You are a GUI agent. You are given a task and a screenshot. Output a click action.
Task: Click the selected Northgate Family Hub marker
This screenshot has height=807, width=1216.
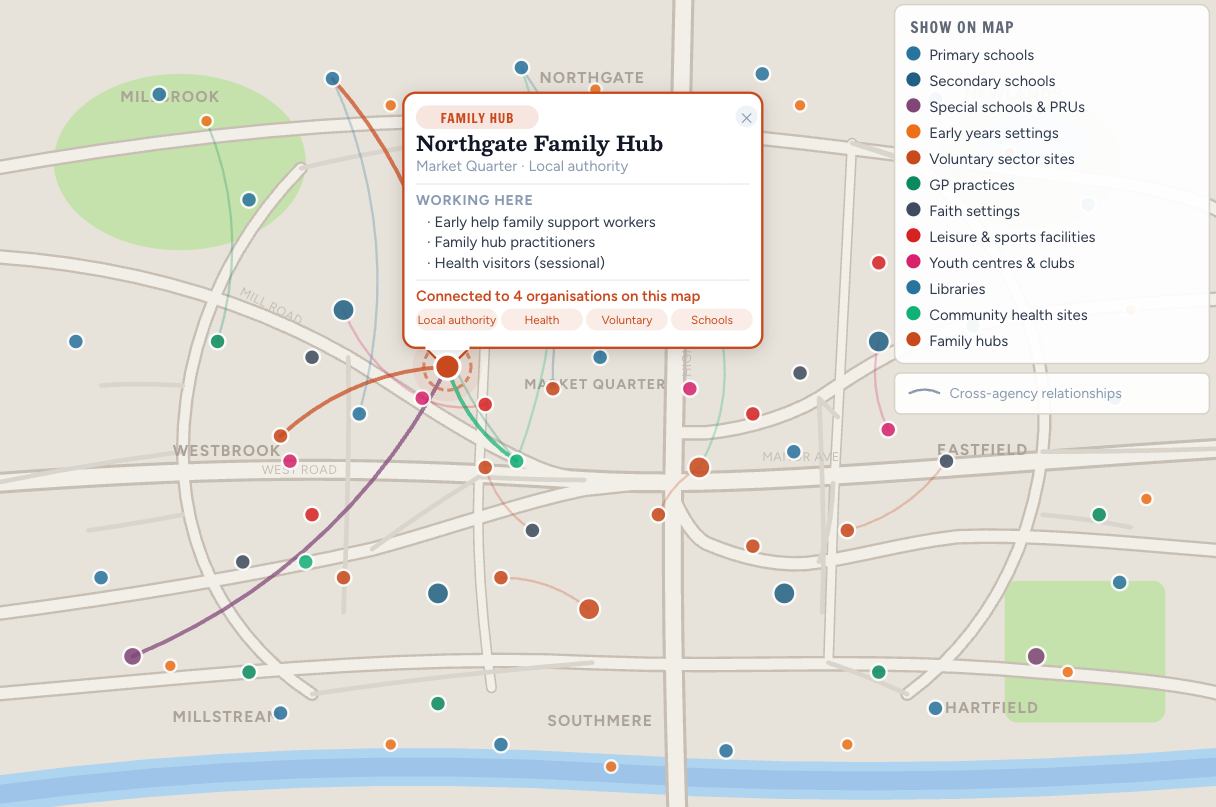pyautogui.click(x=447, y=367)
